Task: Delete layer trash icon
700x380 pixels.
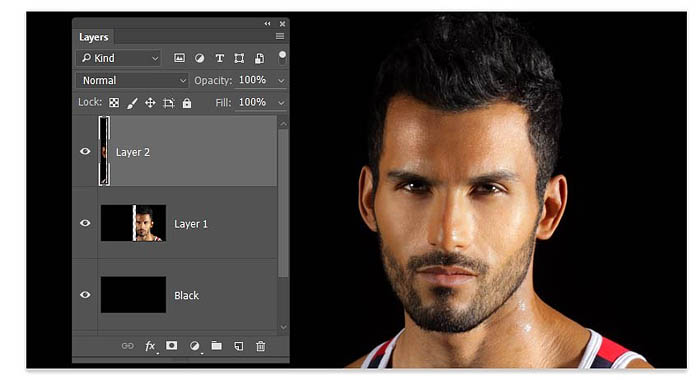Action: pyautogui.click(x=261, y=346)
